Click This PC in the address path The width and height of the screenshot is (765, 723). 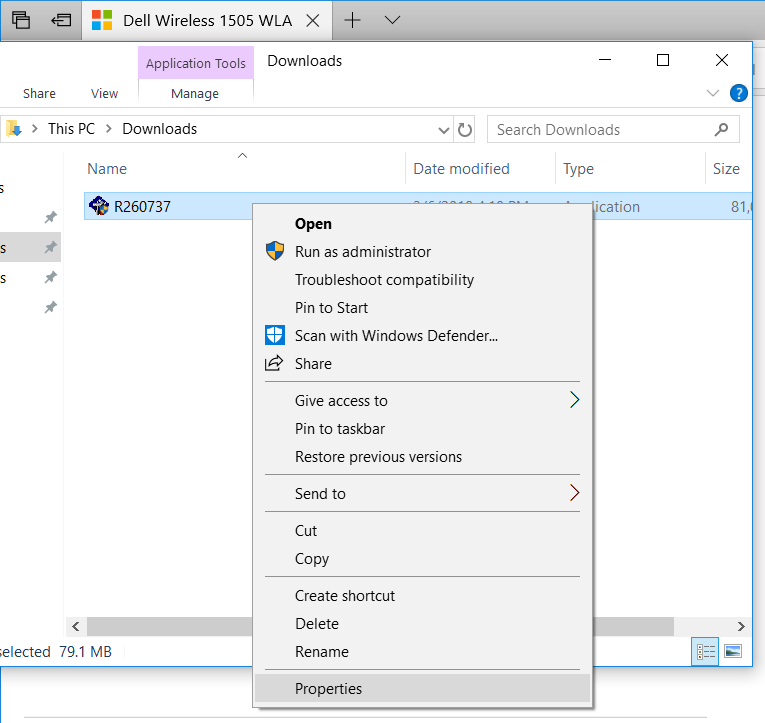71,129
